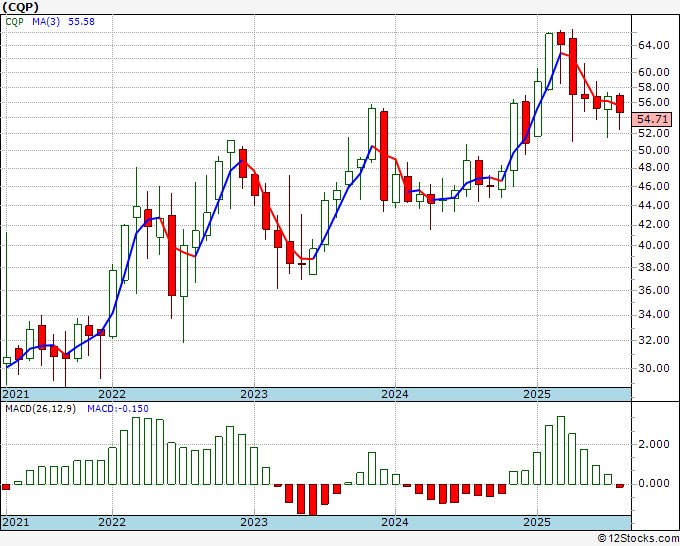
Task: Click the 44.00 price axis label
Action: coord(653,205)
